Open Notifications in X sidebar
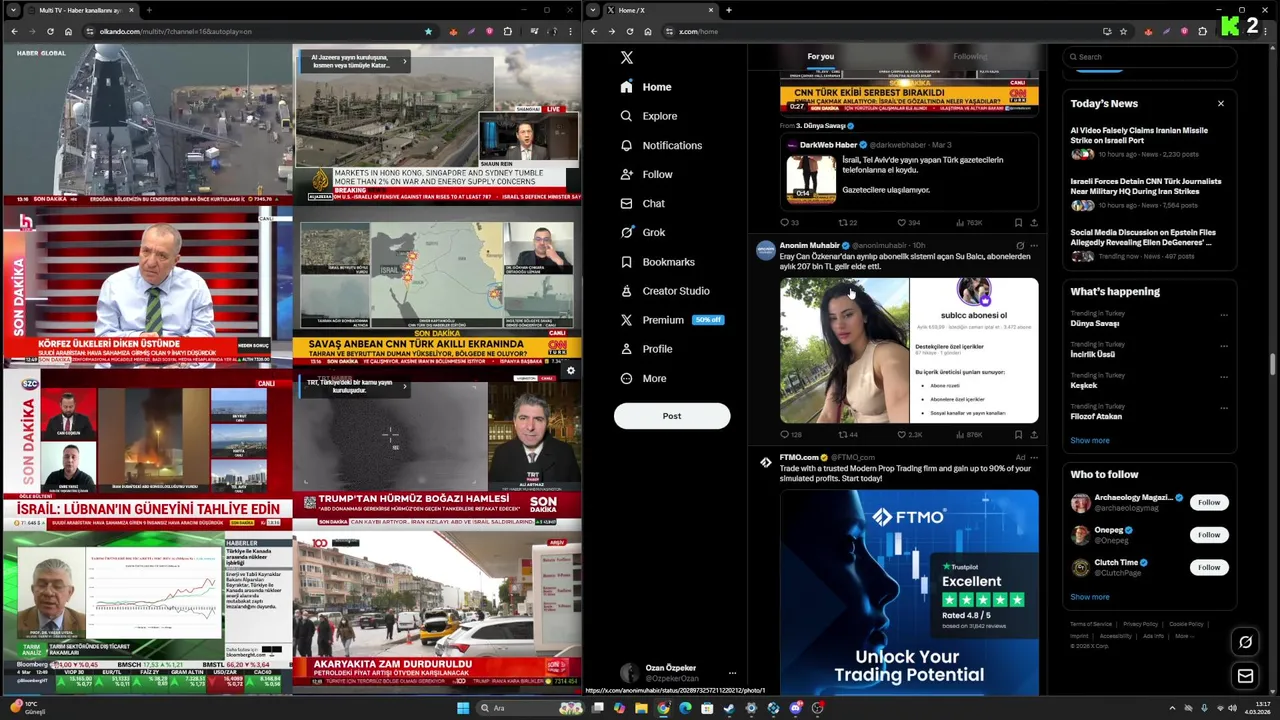The height and width of the screenshot is (720, 1280). pyautogui.click(x=661, y=145)
